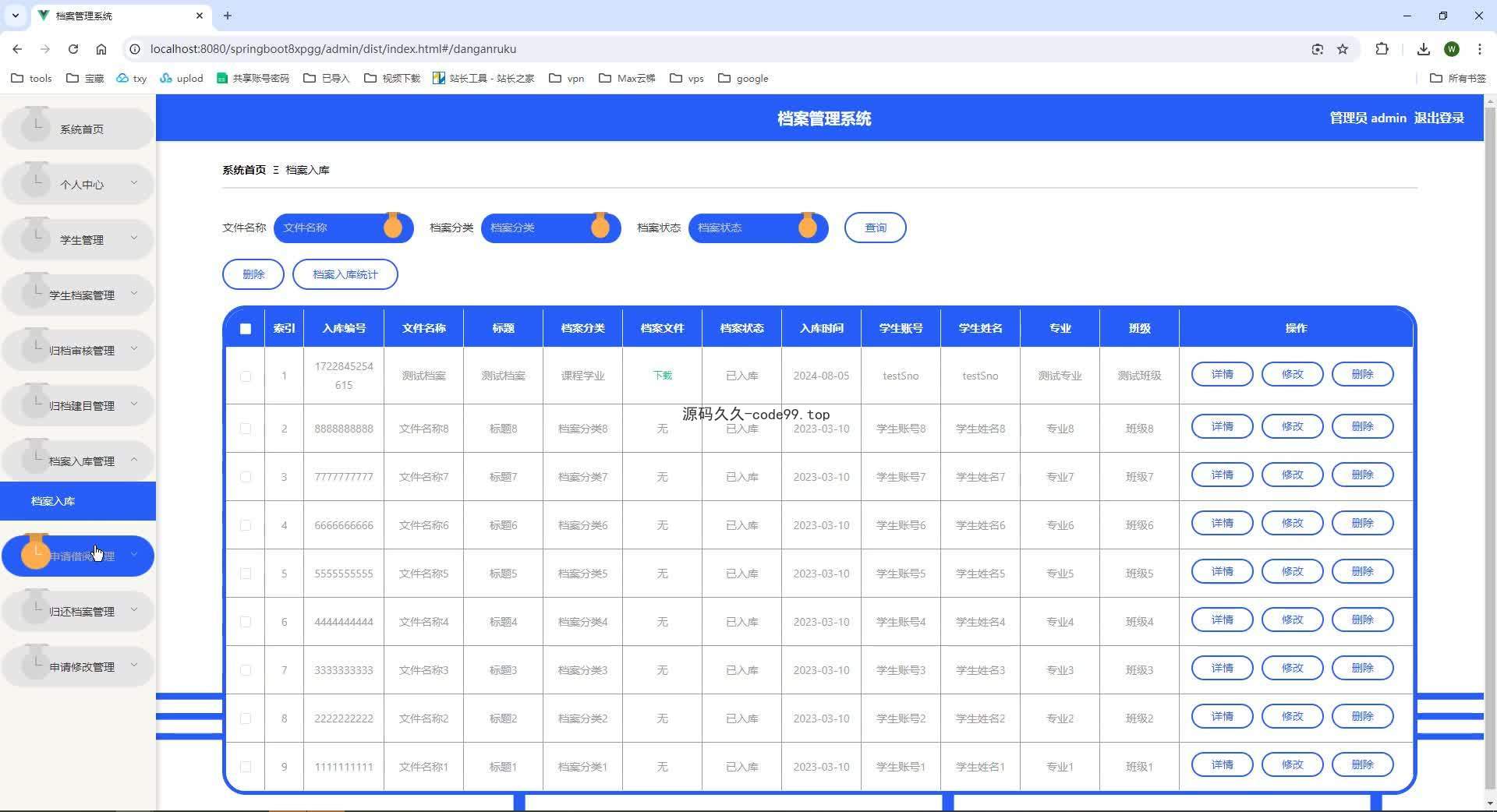
Task: Open the tab search dropdown arrow
Action: pyautogui.click(x=15, y=15)
